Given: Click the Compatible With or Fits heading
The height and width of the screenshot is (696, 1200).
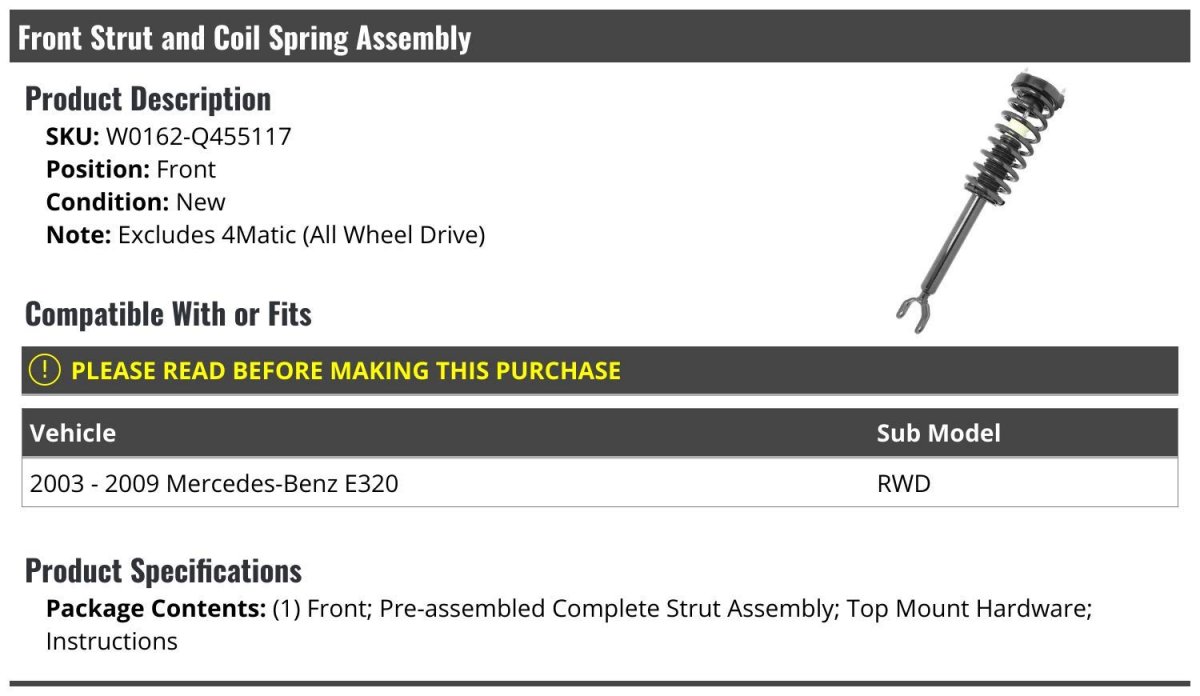Looking at the screenshot, I should pos(168,314).
